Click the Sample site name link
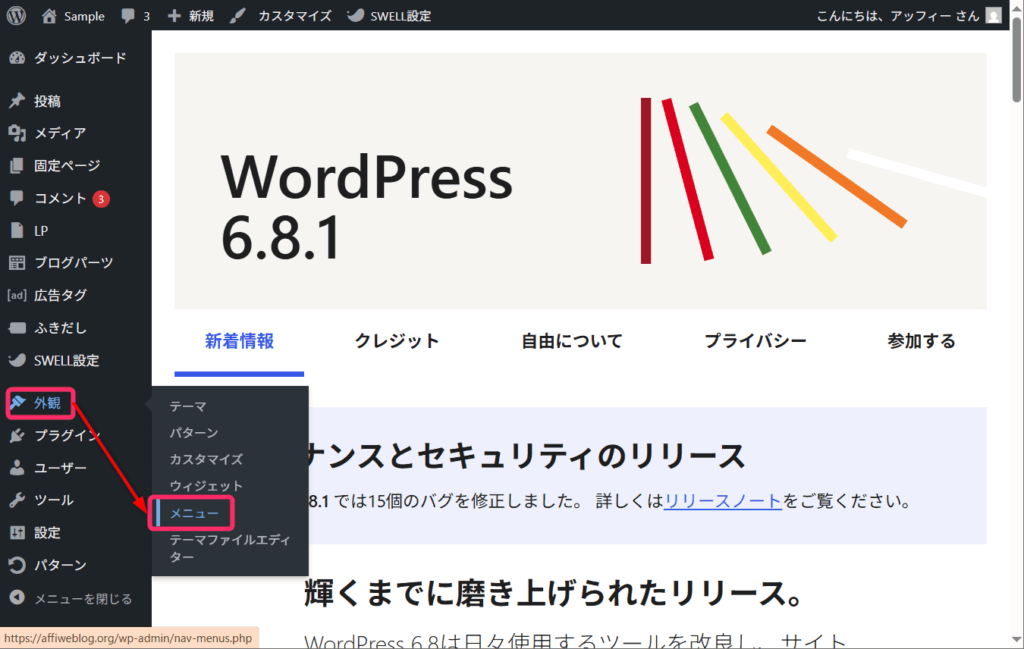 click(84, 16)
